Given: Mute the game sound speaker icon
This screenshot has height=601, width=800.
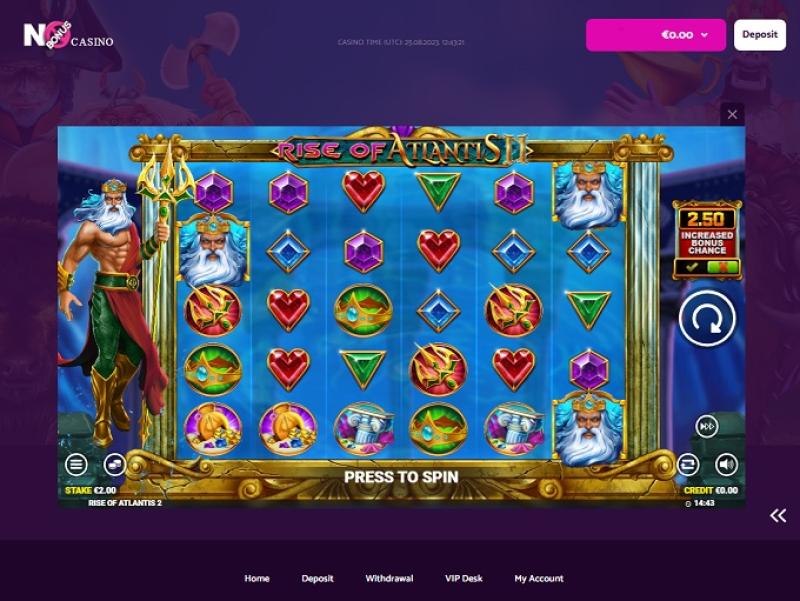Looking at the screenshot, I should point(726,465).
